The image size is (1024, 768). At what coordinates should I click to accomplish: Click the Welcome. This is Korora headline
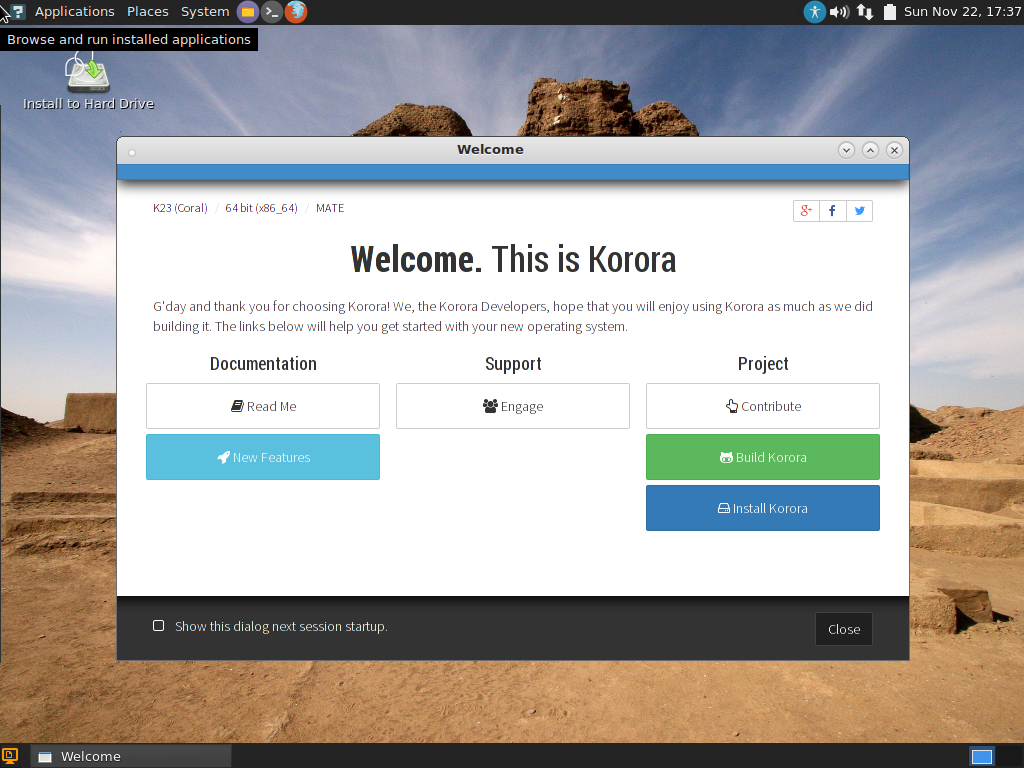[x=513, y=259]
